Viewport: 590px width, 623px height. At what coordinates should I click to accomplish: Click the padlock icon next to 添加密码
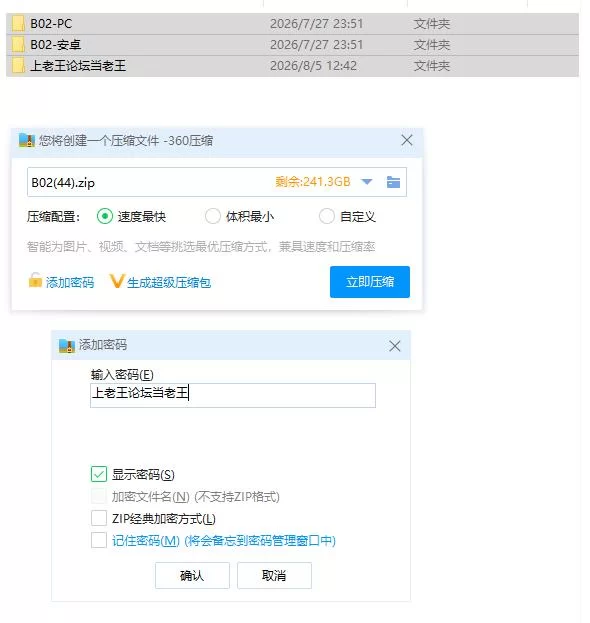(x=35, y=280)
